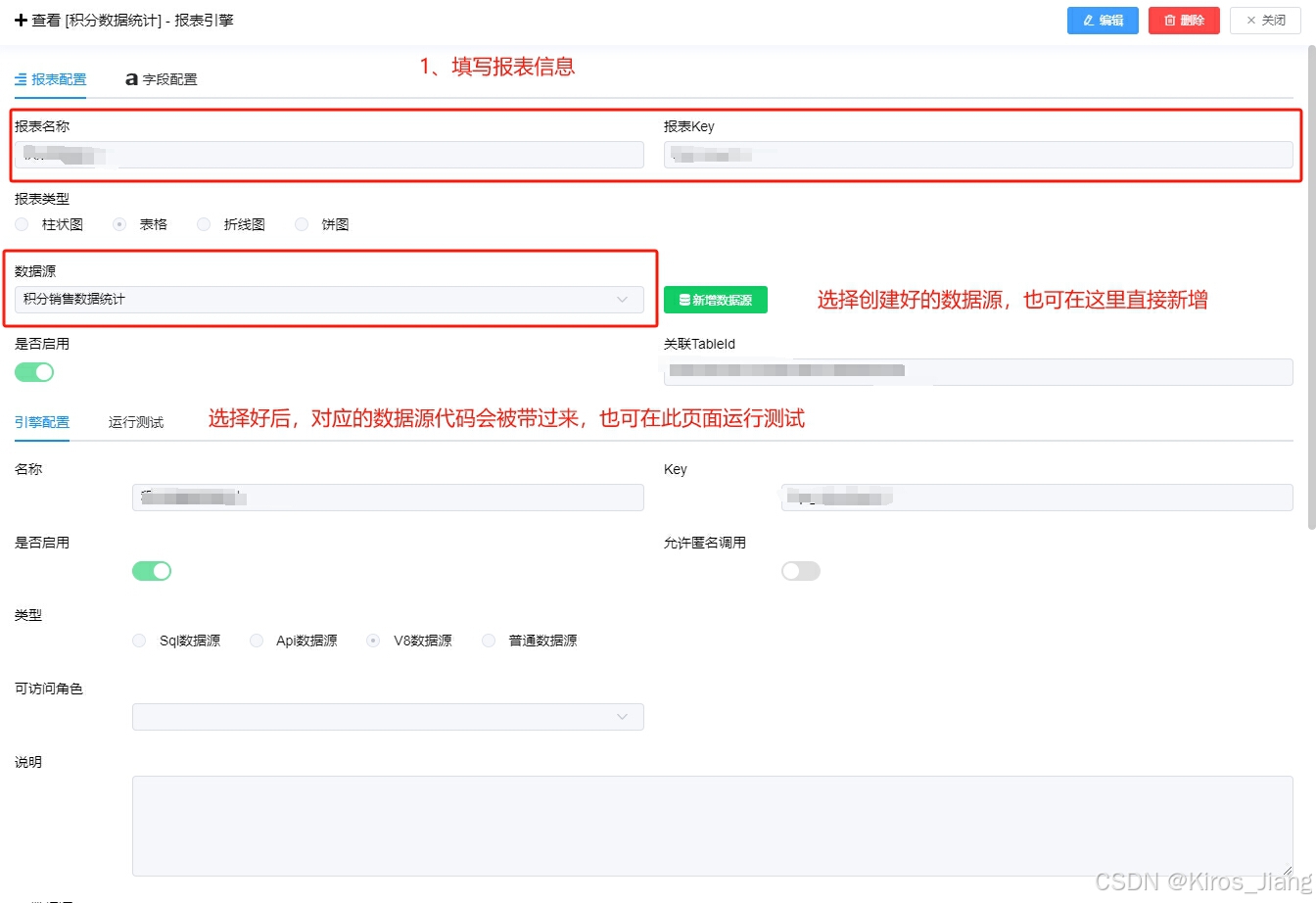Image resolution: width=1316 pixels, height=903 pixels.
Task: Select the 饼图 report type option
Action: pyautogui.click(x=302, y=224)
